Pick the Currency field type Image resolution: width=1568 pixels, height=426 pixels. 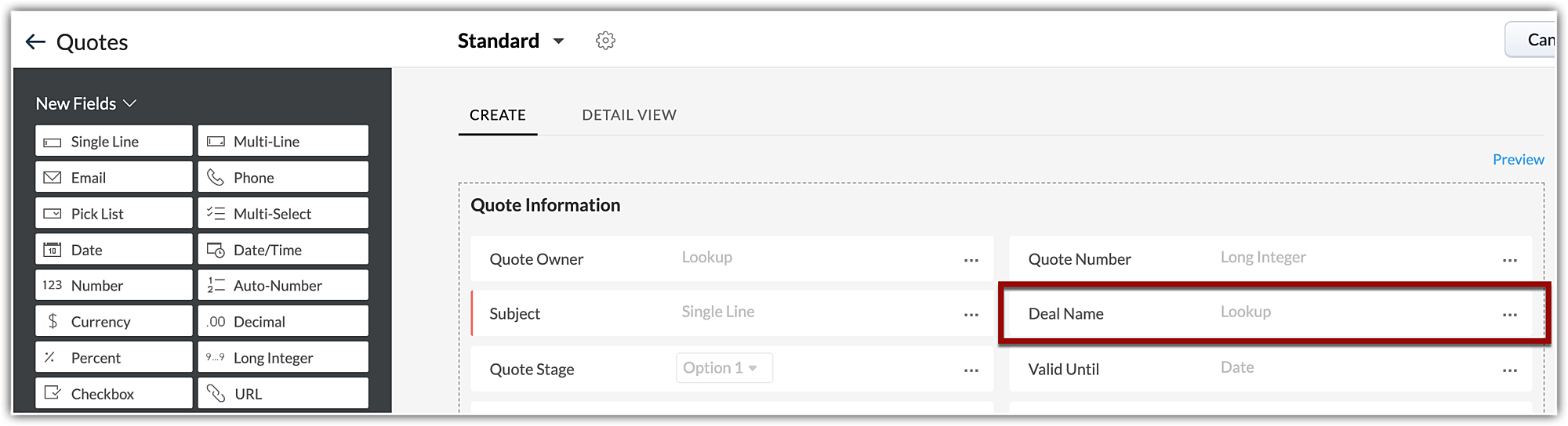114,322
